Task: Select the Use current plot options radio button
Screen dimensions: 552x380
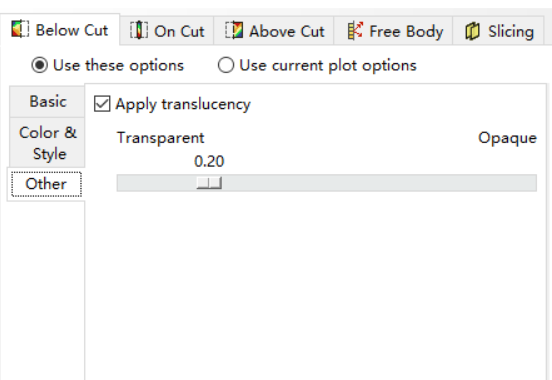Action: click(226, 65)
